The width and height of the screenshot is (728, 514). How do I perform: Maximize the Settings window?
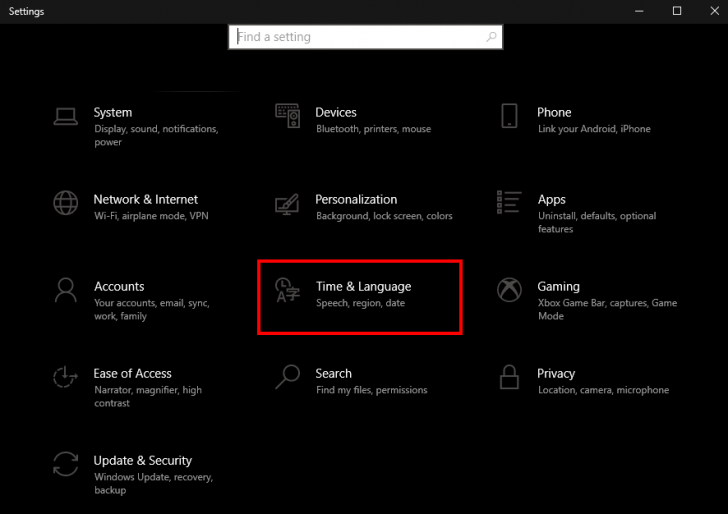(677, 11)
